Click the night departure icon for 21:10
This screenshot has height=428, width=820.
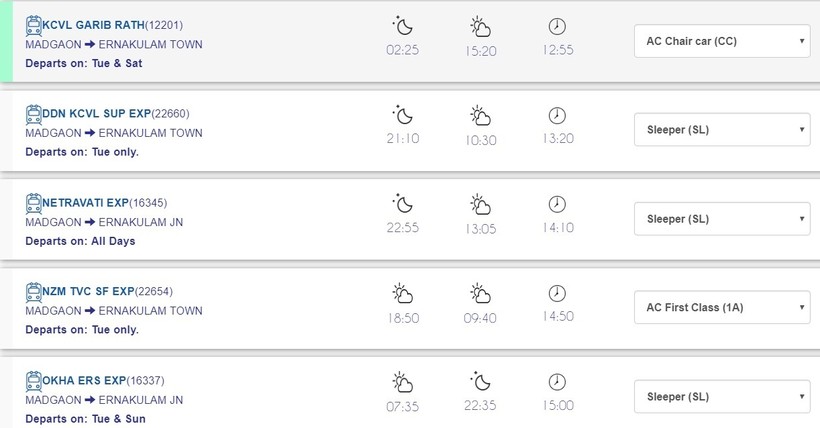[x=402, y=114]
